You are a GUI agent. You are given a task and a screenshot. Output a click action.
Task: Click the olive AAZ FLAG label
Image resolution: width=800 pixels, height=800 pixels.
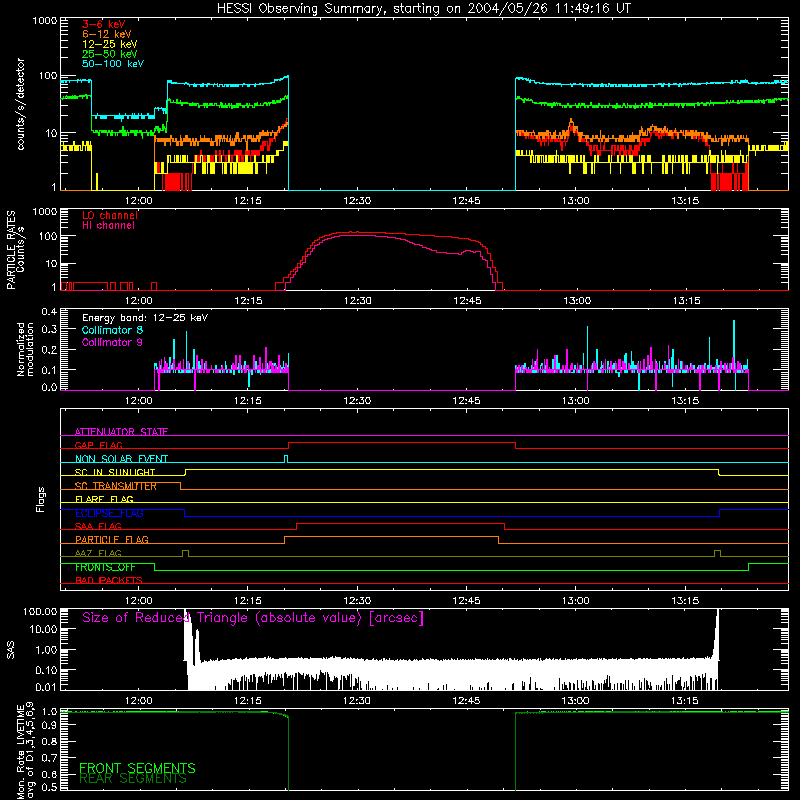[98, 553]
